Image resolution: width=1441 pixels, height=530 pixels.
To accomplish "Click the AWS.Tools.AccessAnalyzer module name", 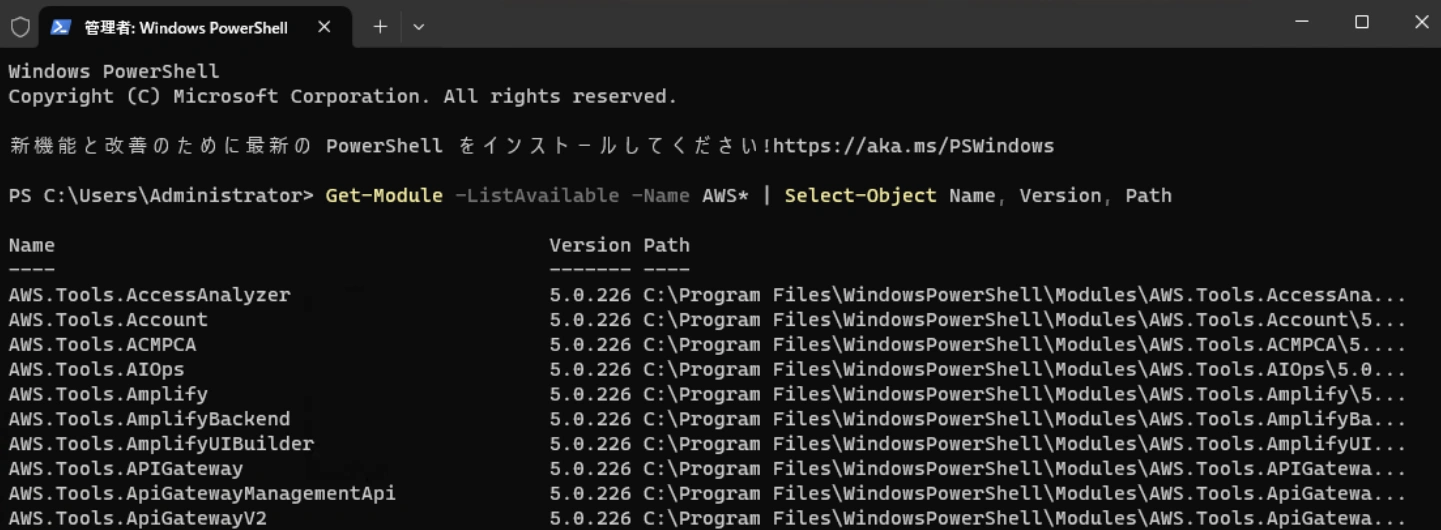I will (149, 295).
